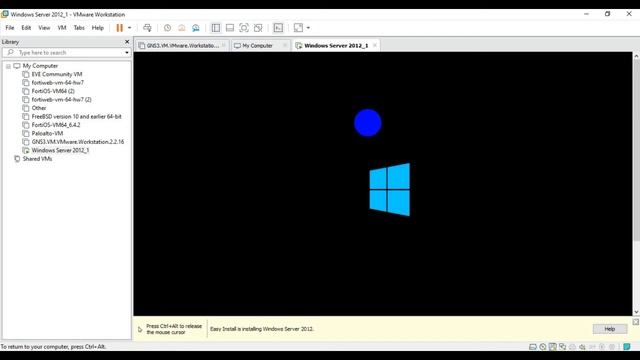Select the VM named Other

[x=39, y=108]
